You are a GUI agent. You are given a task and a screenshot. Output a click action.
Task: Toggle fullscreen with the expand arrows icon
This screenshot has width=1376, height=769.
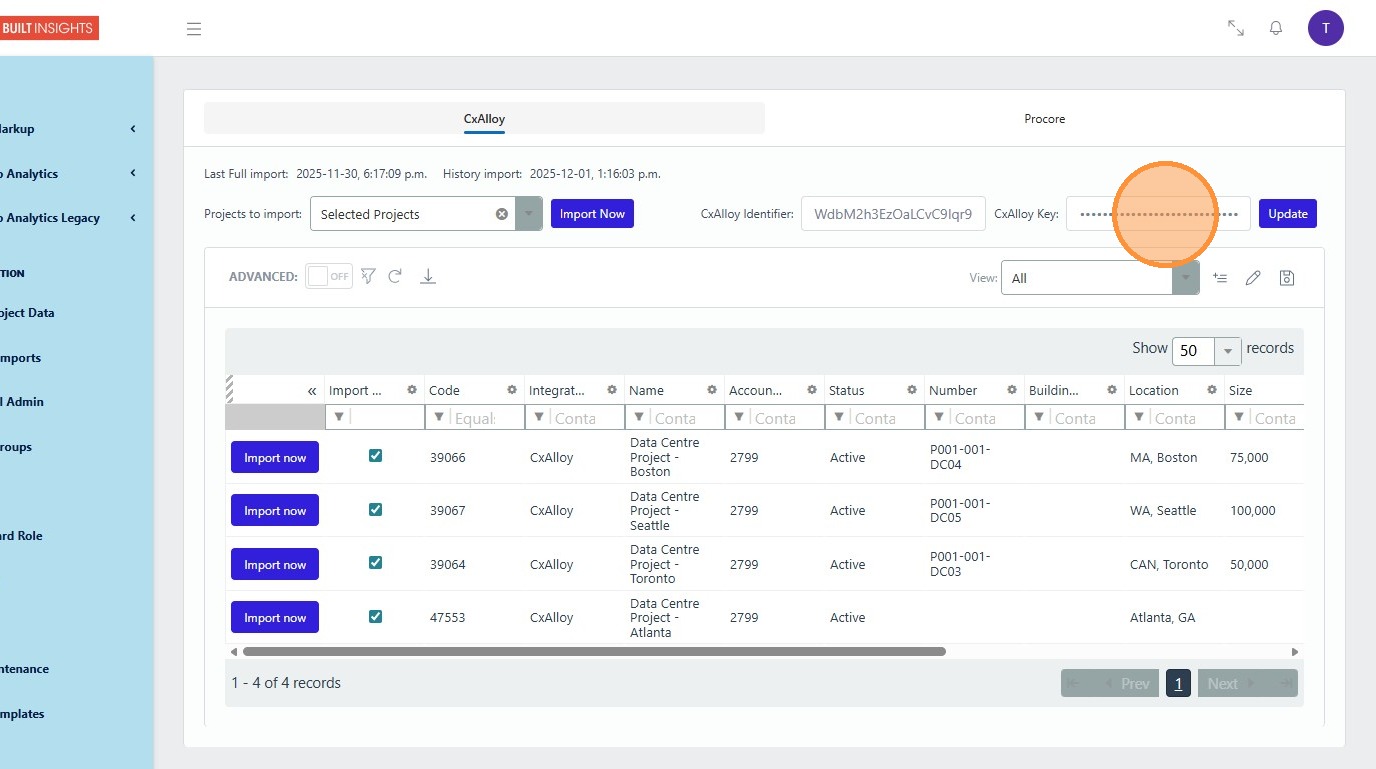1235,28
